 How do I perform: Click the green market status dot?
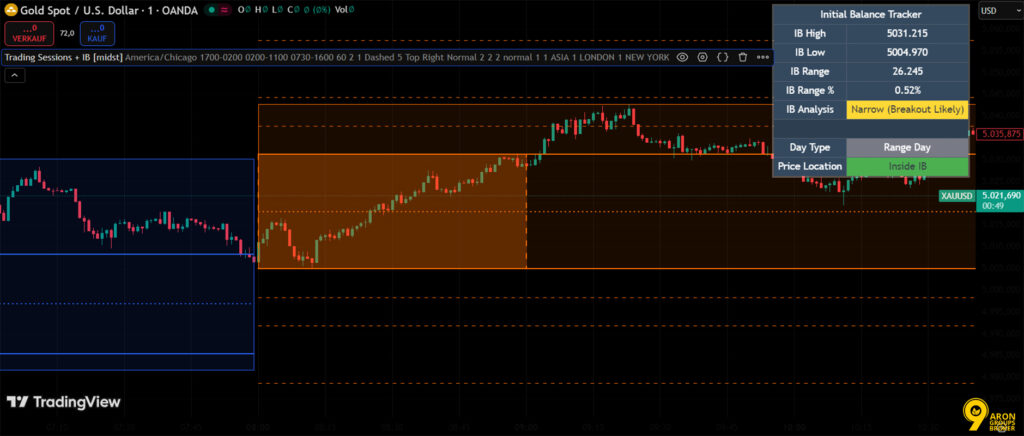[212, 10]
